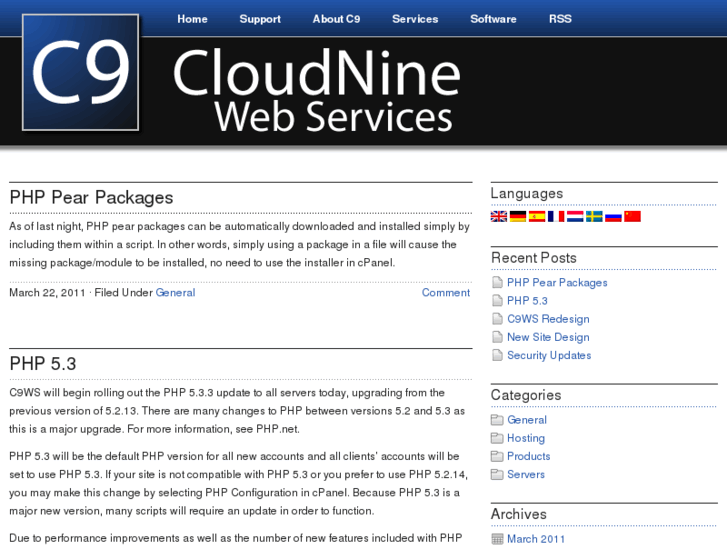Browse the Hosting category

pyautogui.click(x=525, y=438)
